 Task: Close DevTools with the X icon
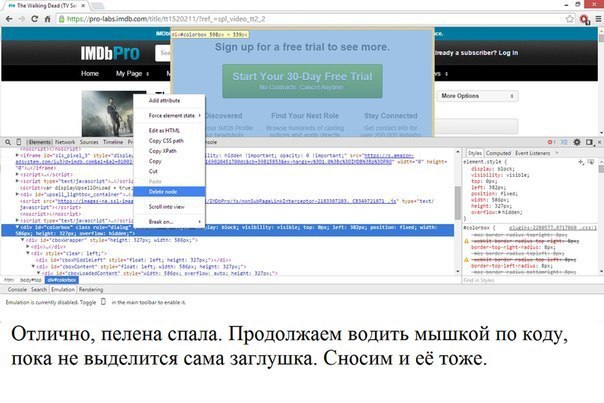(599, 142)
